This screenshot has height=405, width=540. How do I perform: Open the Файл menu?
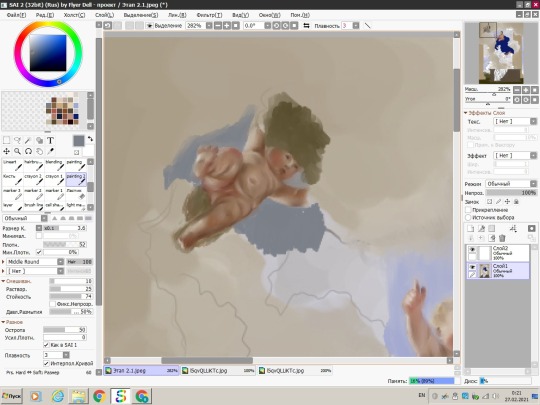[16, 15]
